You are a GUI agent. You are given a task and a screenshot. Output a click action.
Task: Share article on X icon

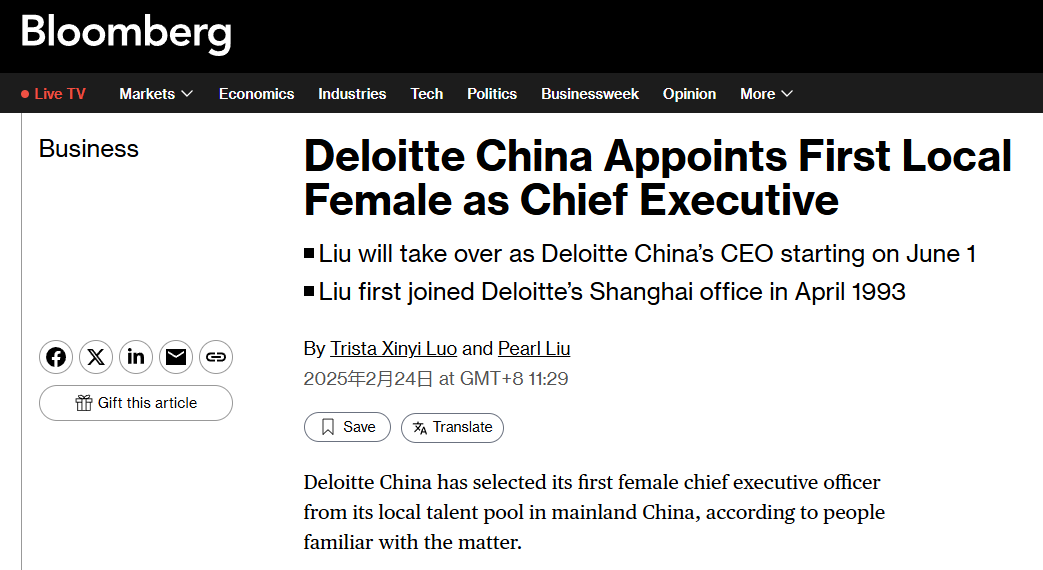(96, 357)
